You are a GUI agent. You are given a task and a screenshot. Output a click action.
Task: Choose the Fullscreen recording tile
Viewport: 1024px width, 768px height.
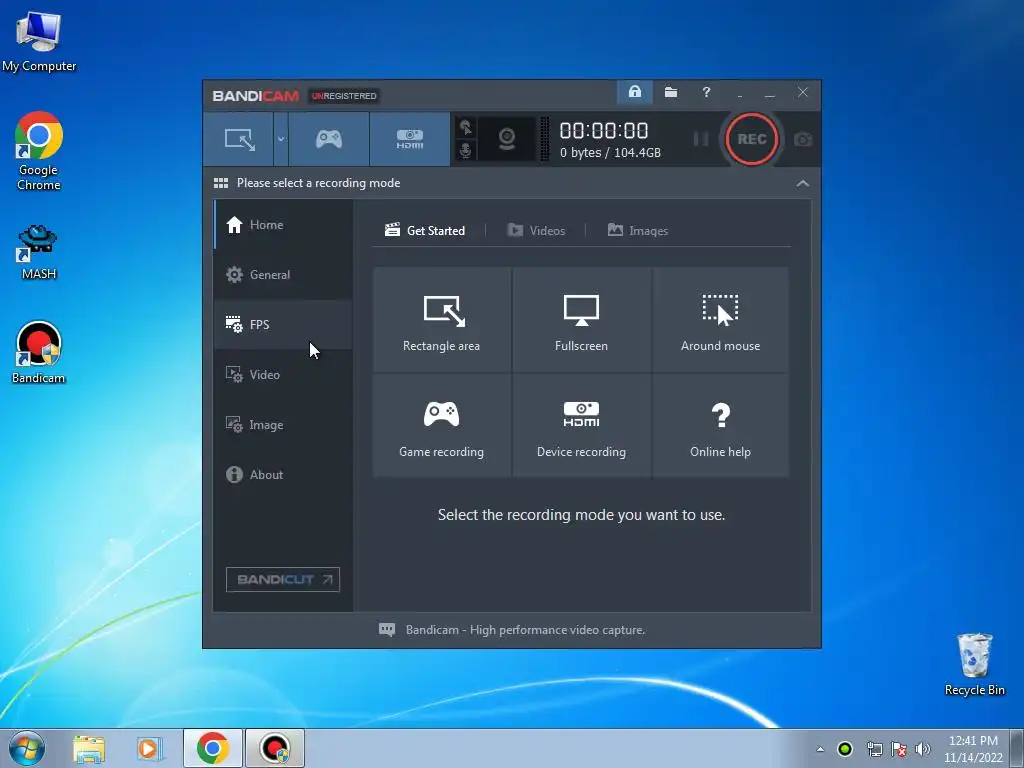(581, 320)
